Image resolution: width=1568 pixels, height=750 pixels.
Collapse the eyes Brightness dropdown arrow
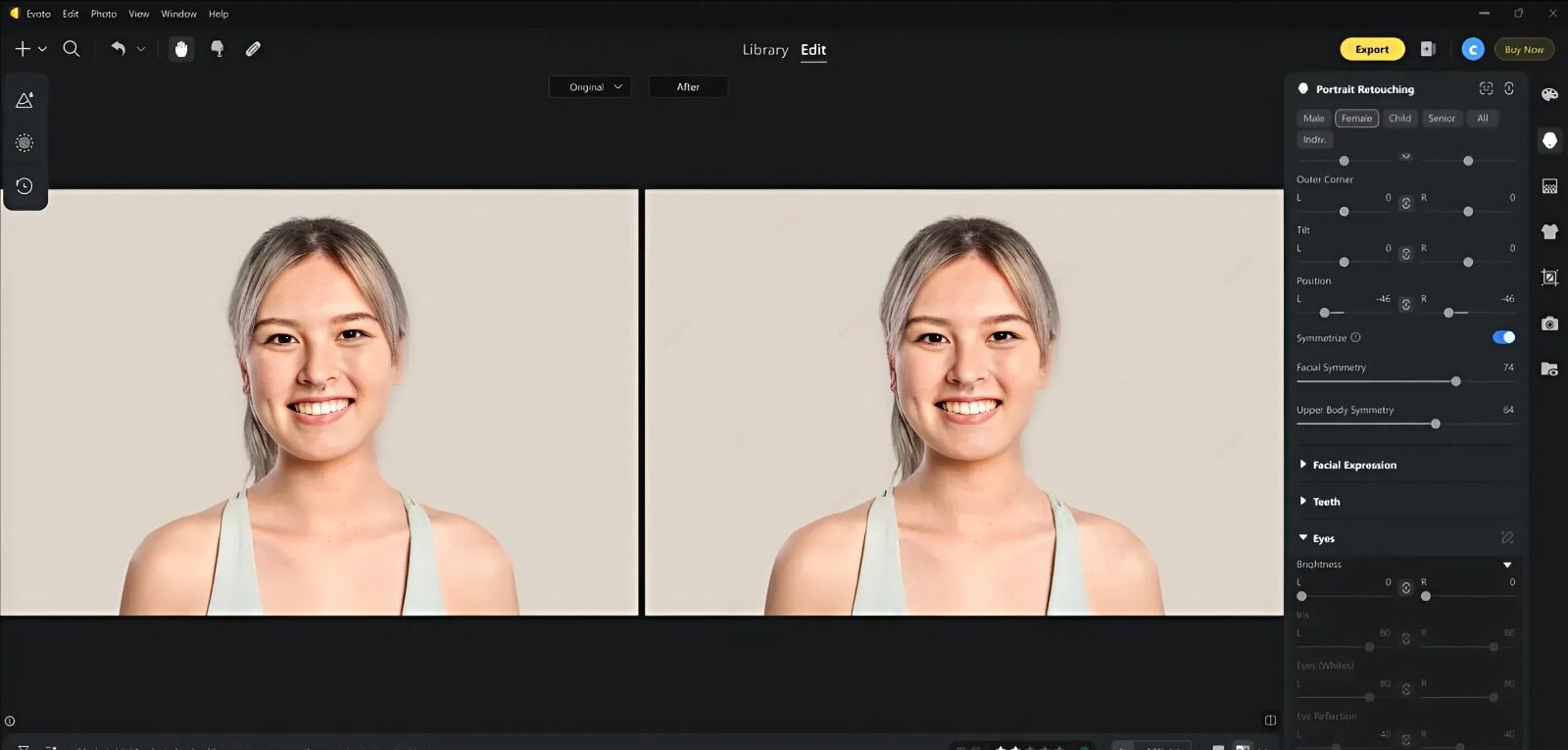point(1507,565)
